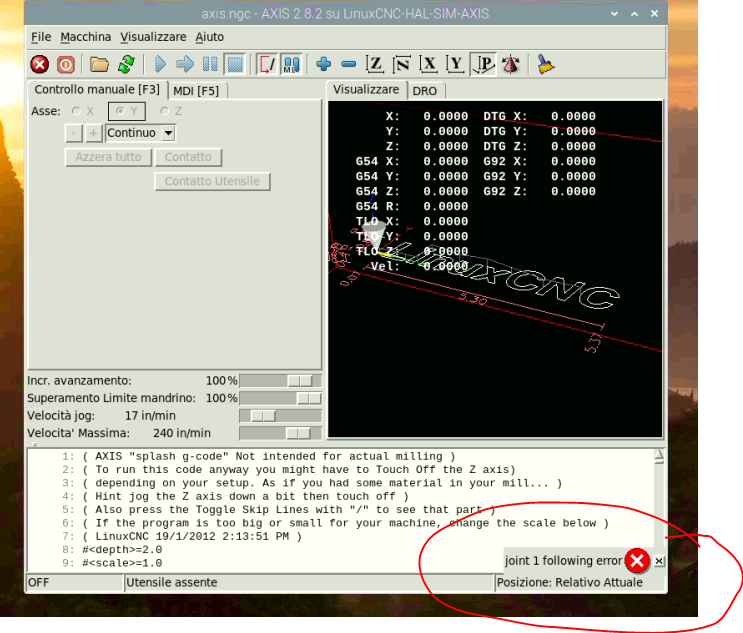The height and width of the screenshot is (633, 743).
Task: Run the program with the play icon
Action: pos(160,64)
